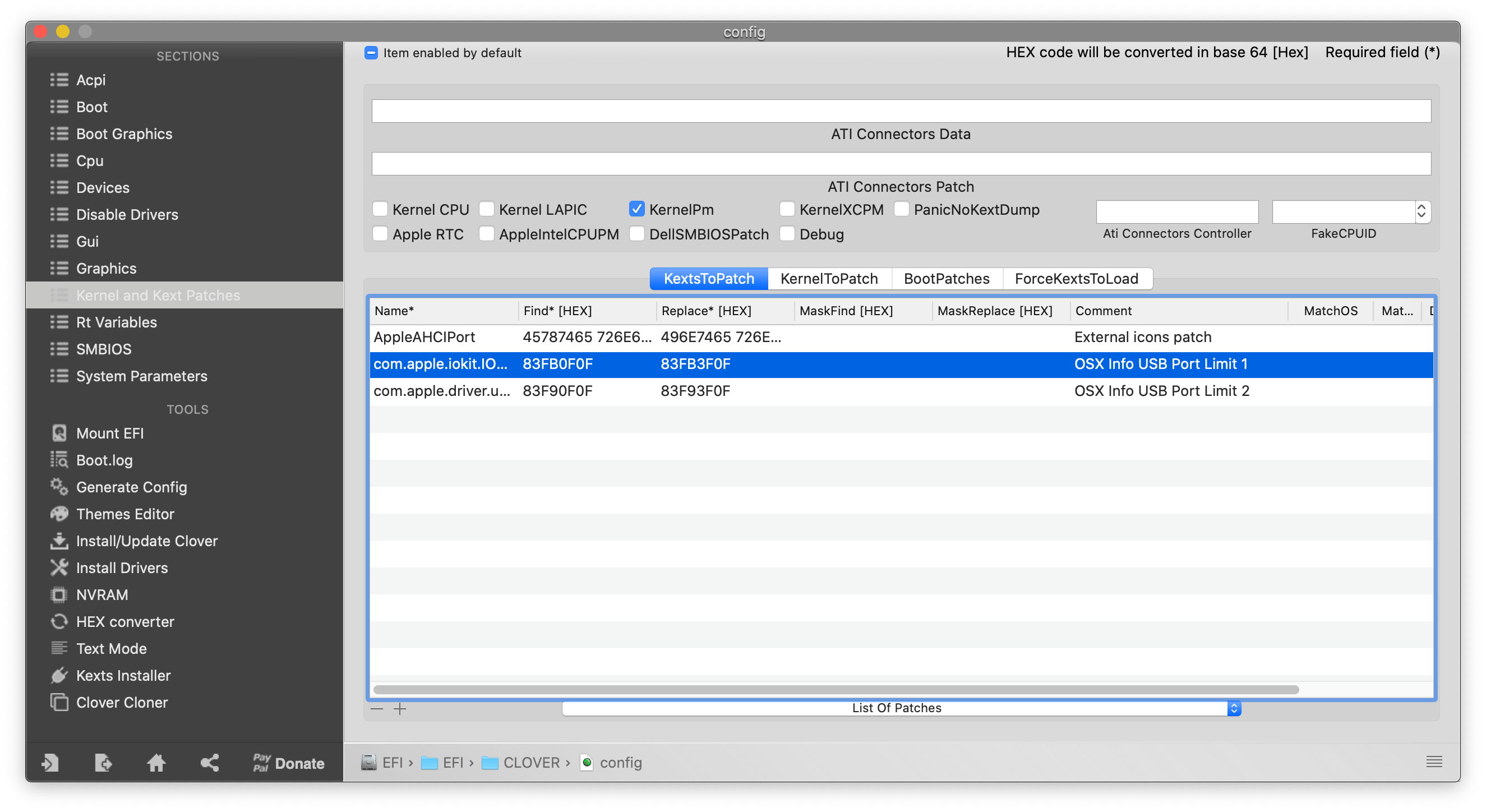Open the ForceKextsToLoad tab
The height and width of the screenshot is (812, 1486).
[x=1077, y=279]
